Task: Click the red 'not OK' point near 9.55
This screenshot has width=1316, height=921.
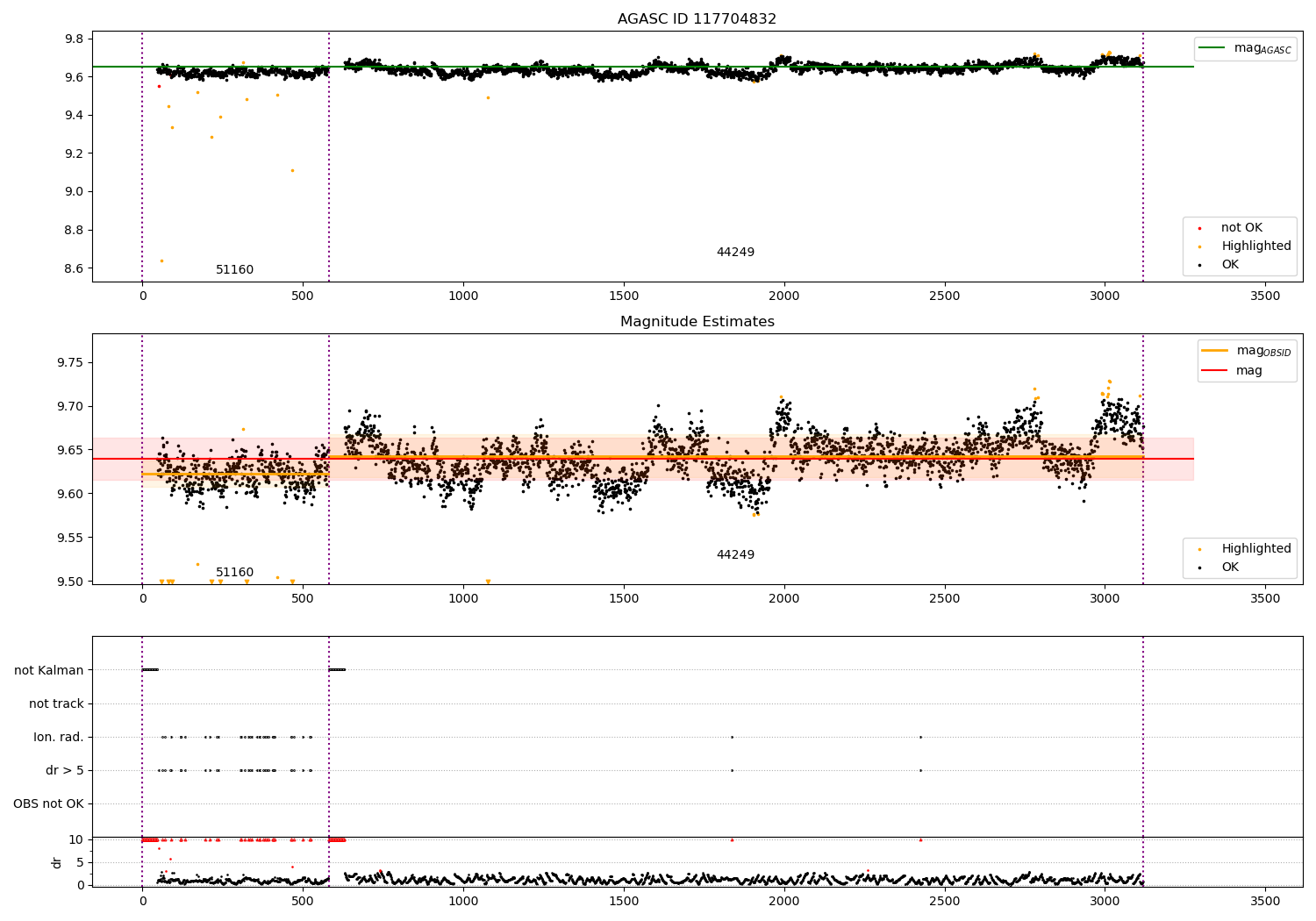Action: [159, 86]
